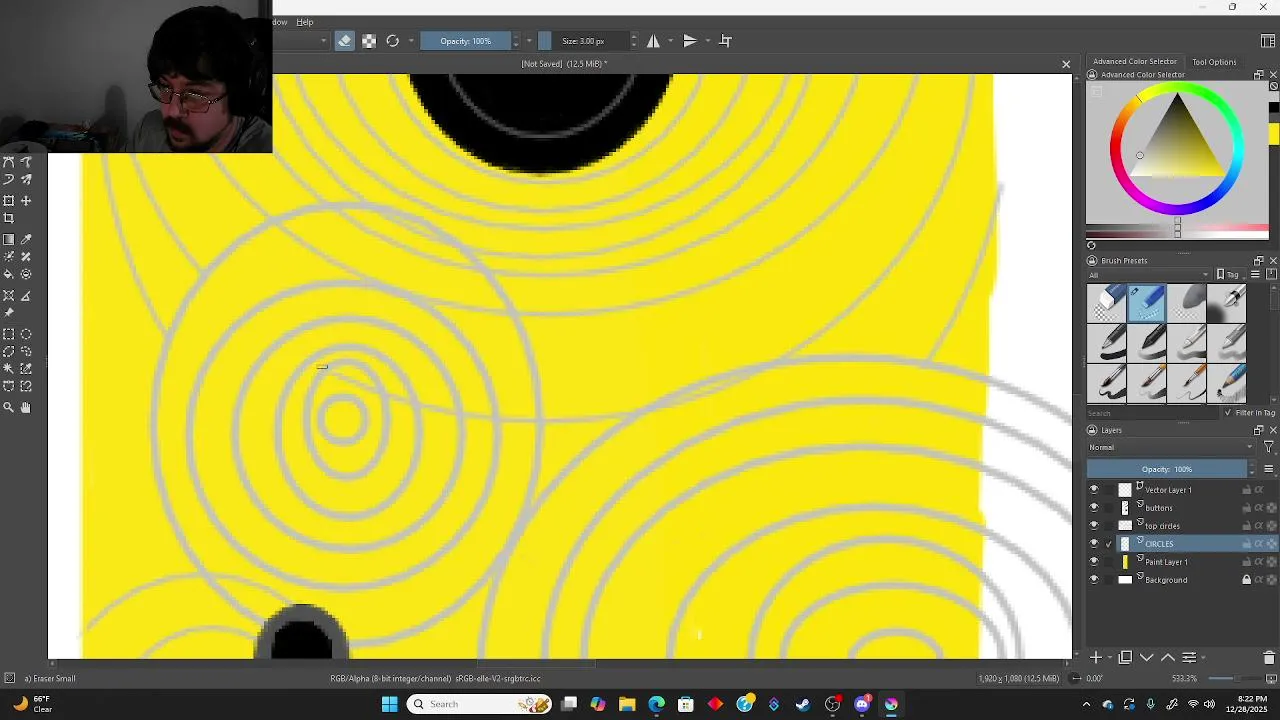Image resolution: width=1280 pixels, height=720 pixels.
Task: Click the brush presets Search field
Action: 1153,413
